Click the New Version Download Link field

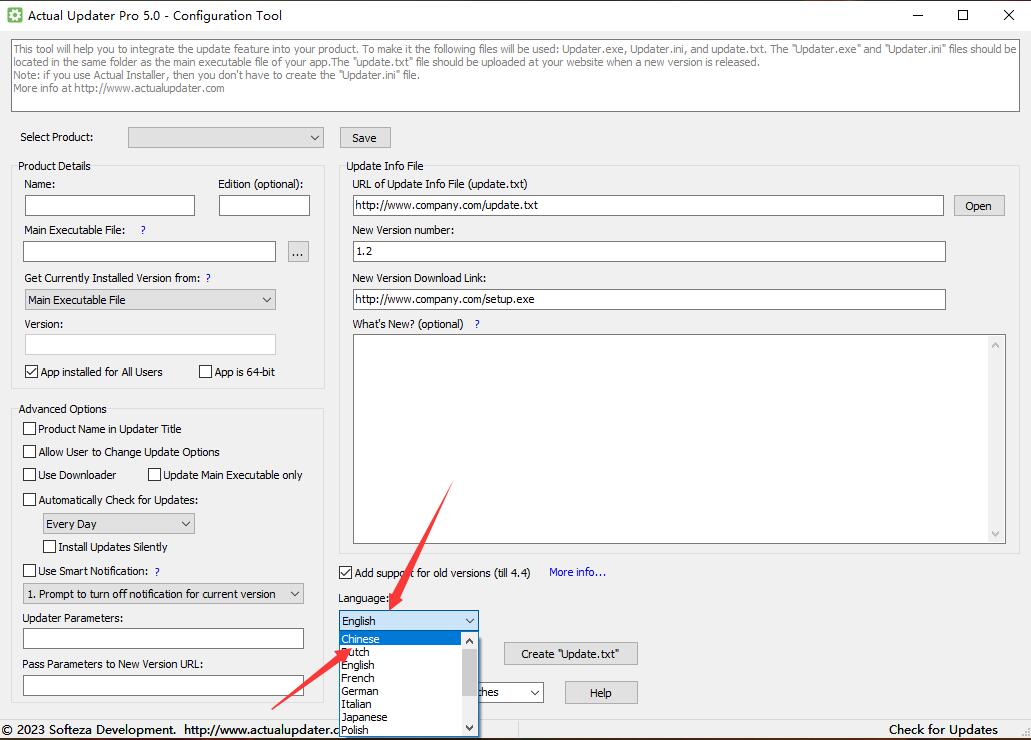pos(649,299)
